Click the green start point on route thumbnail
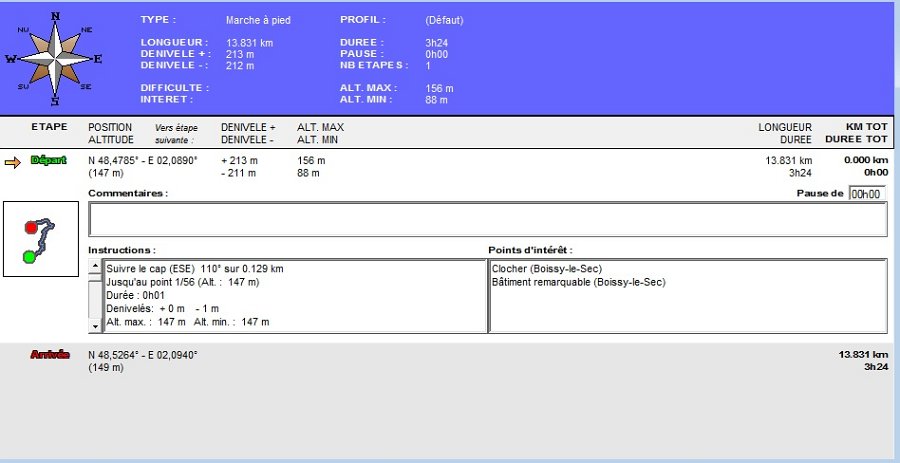 click(29, 257)
